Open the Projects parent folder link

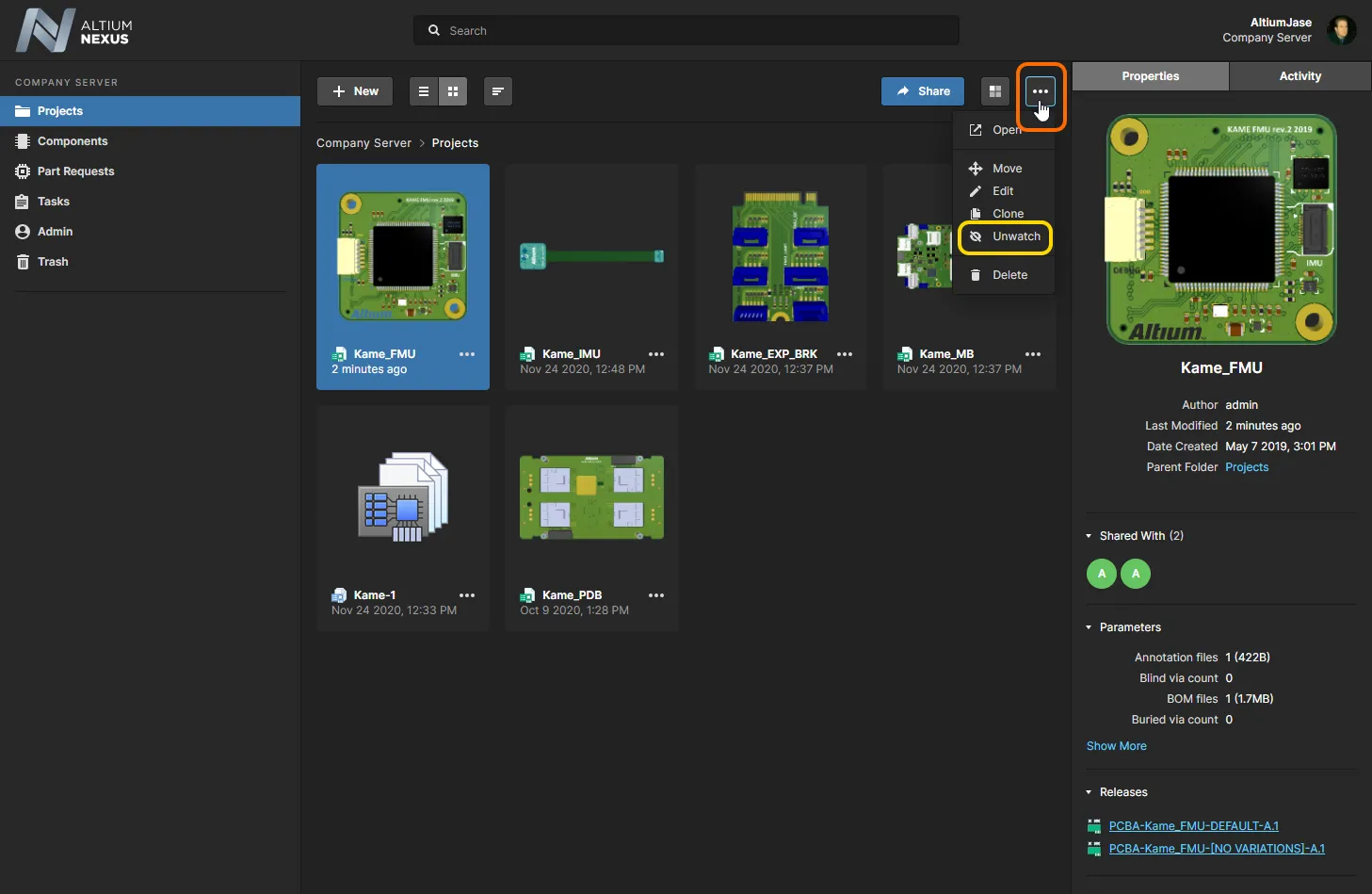tap(1247, 467)
